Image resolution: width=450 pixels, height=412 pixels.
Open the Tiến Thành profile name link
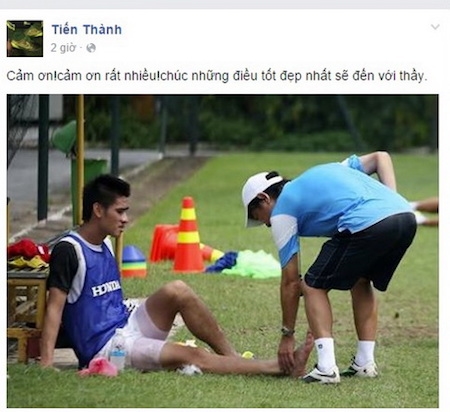coord(87,30)
